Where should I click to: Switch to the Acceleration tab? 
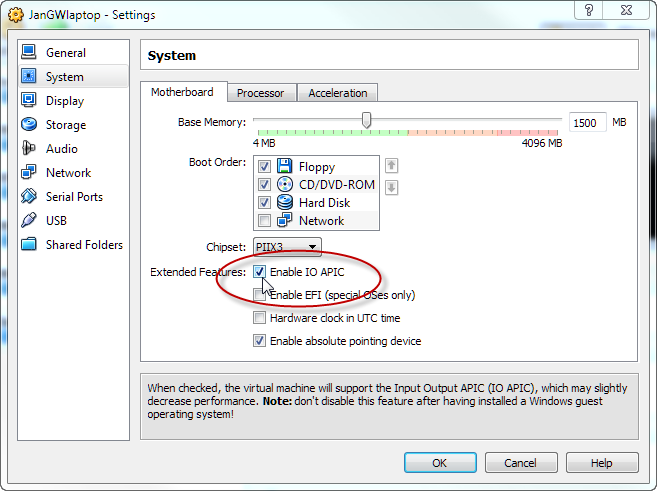337,93
